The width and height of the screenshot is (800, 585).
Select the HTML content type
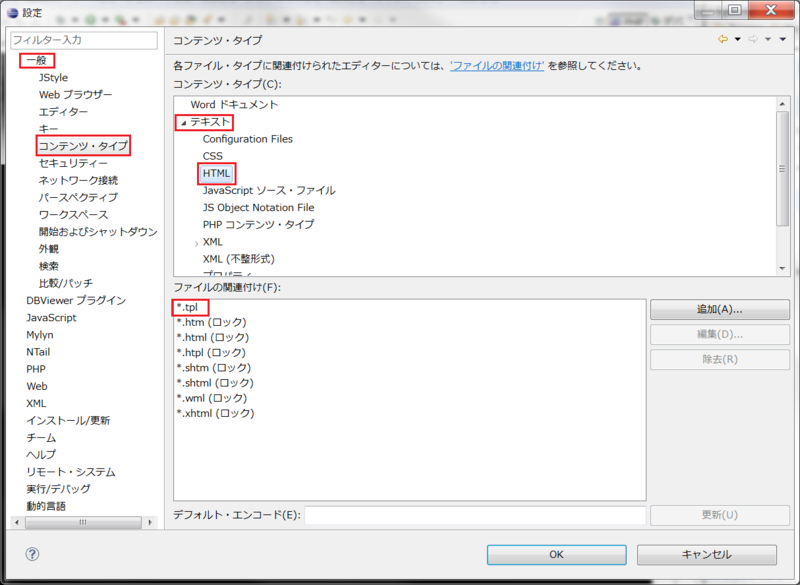coord(219,173)
